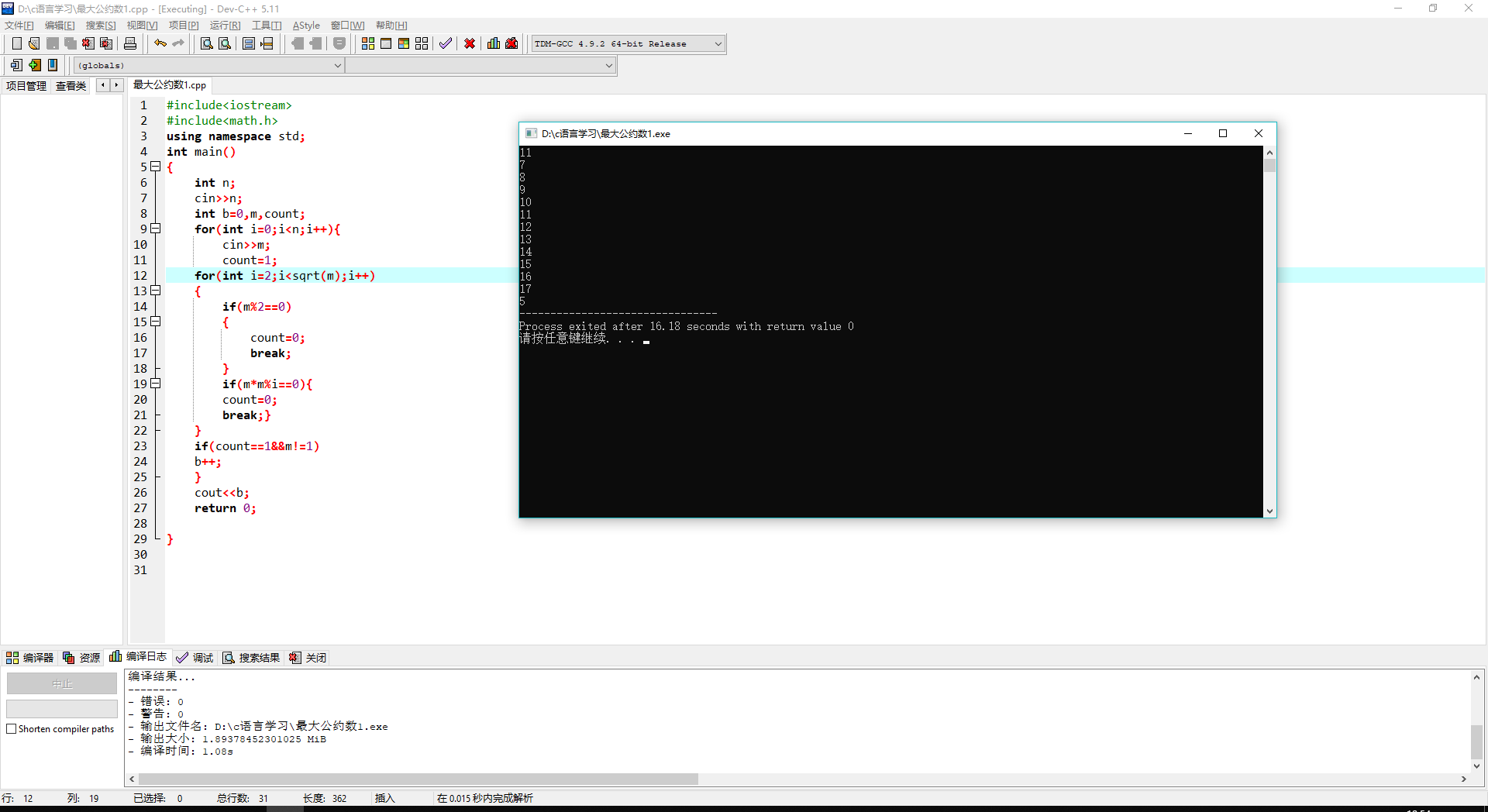Click the Goto line icon
The image size is (1488, 812).
[x=267, y=43]
